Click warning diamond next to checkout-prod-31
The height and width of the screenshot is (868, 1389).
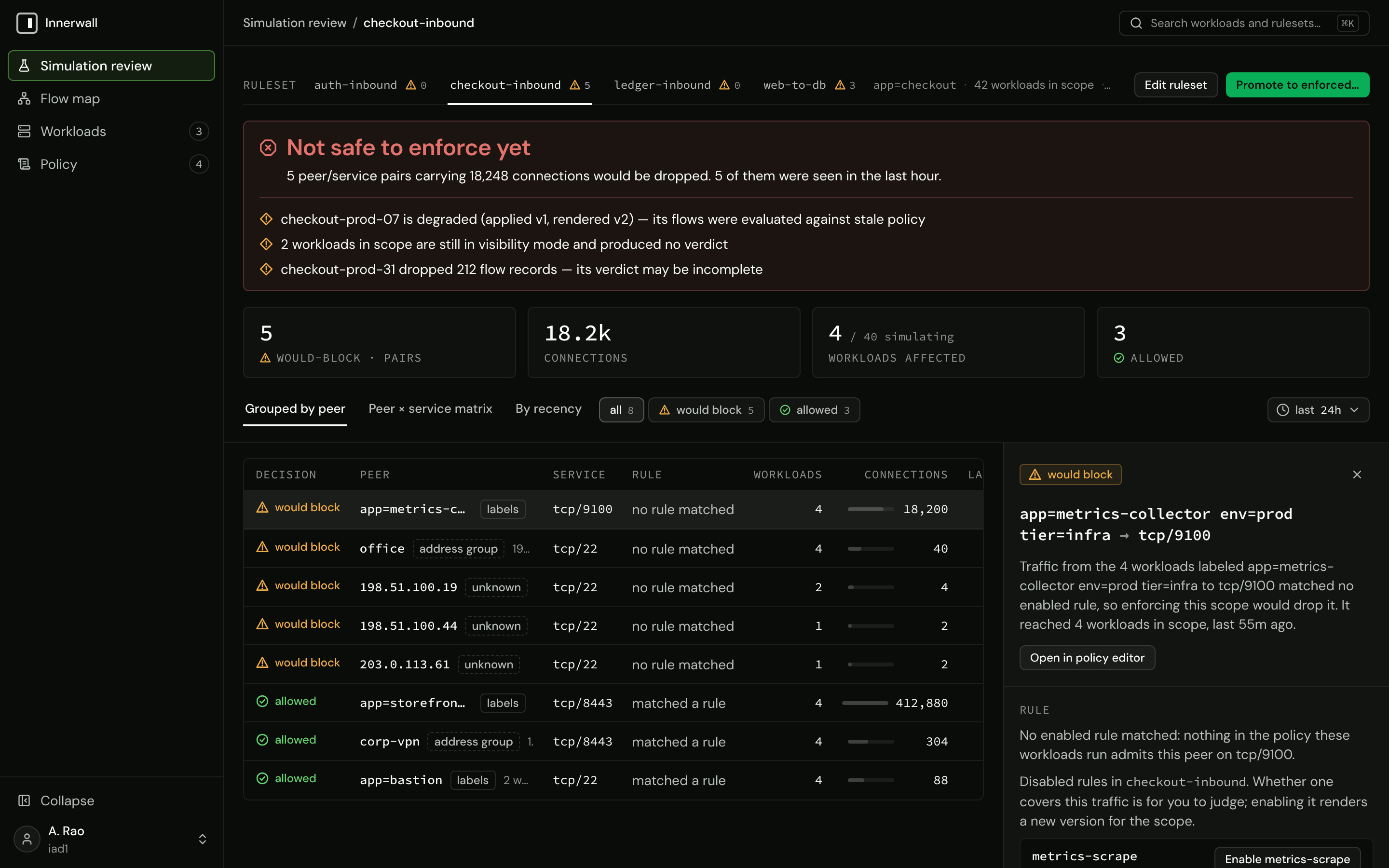[266, 269]
